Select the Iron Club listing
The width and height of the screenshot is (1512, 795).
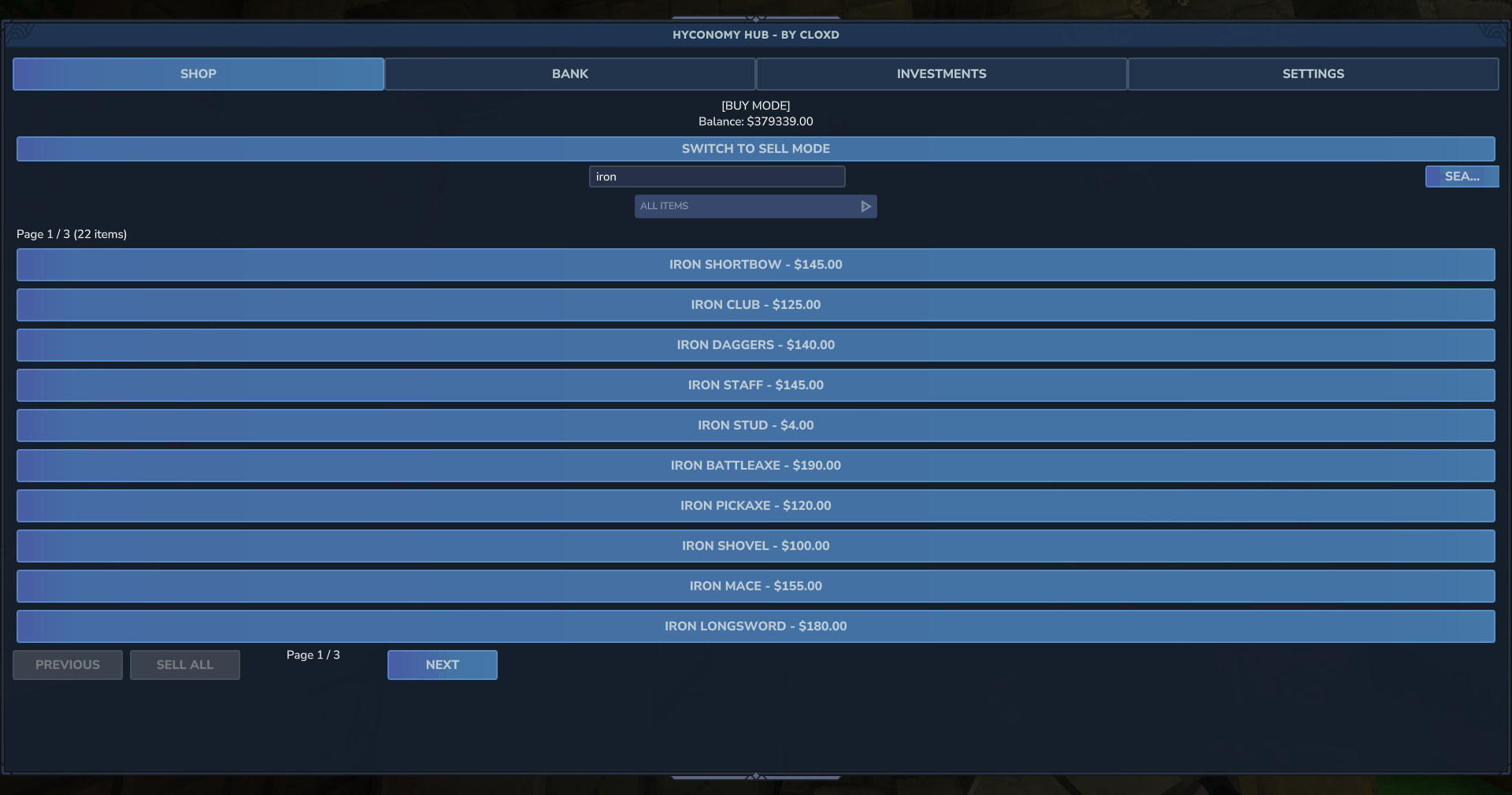coord(755,305)
